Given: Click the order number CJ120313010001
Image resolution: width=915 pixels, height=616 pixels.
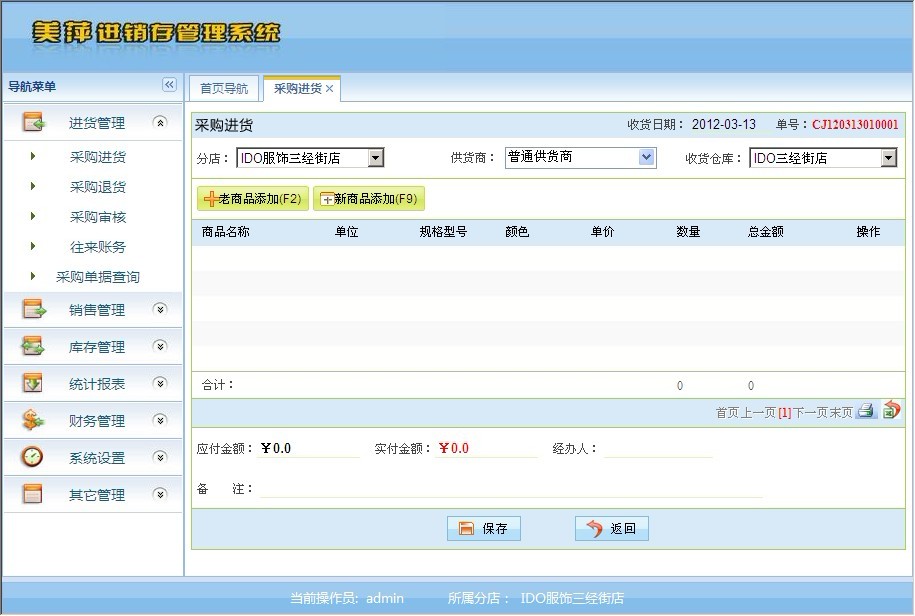Looking at the screenshot, I should (x=855, y=124).
